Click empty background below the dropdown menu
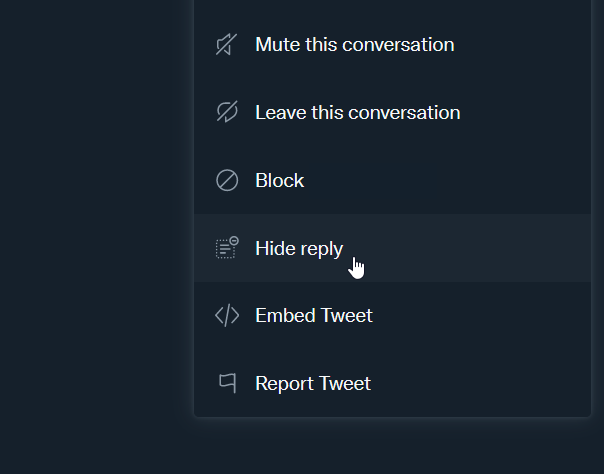This screenshot has height=474, width=604. point(392,447)
